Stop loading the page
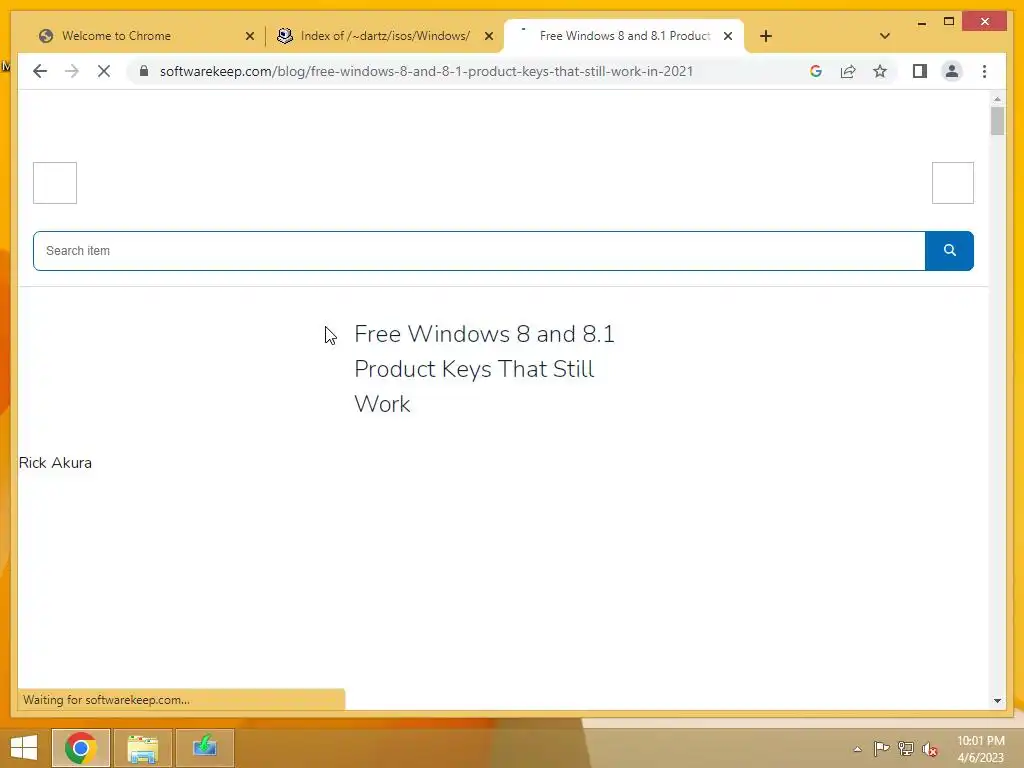The image size is (1024, 768). click(x=104, y=71)
